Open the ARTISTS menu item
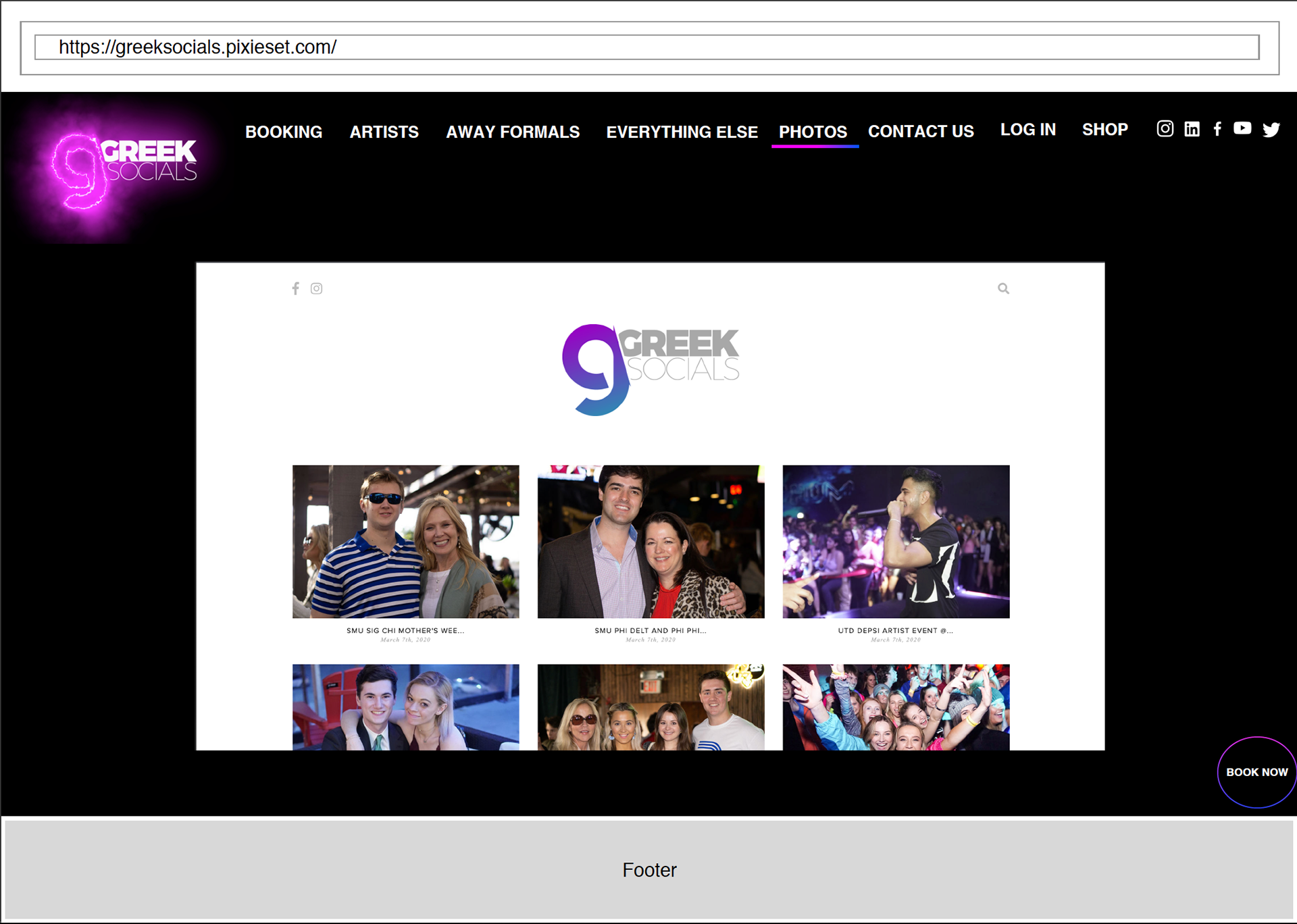1297x924 pixels. 384,132
